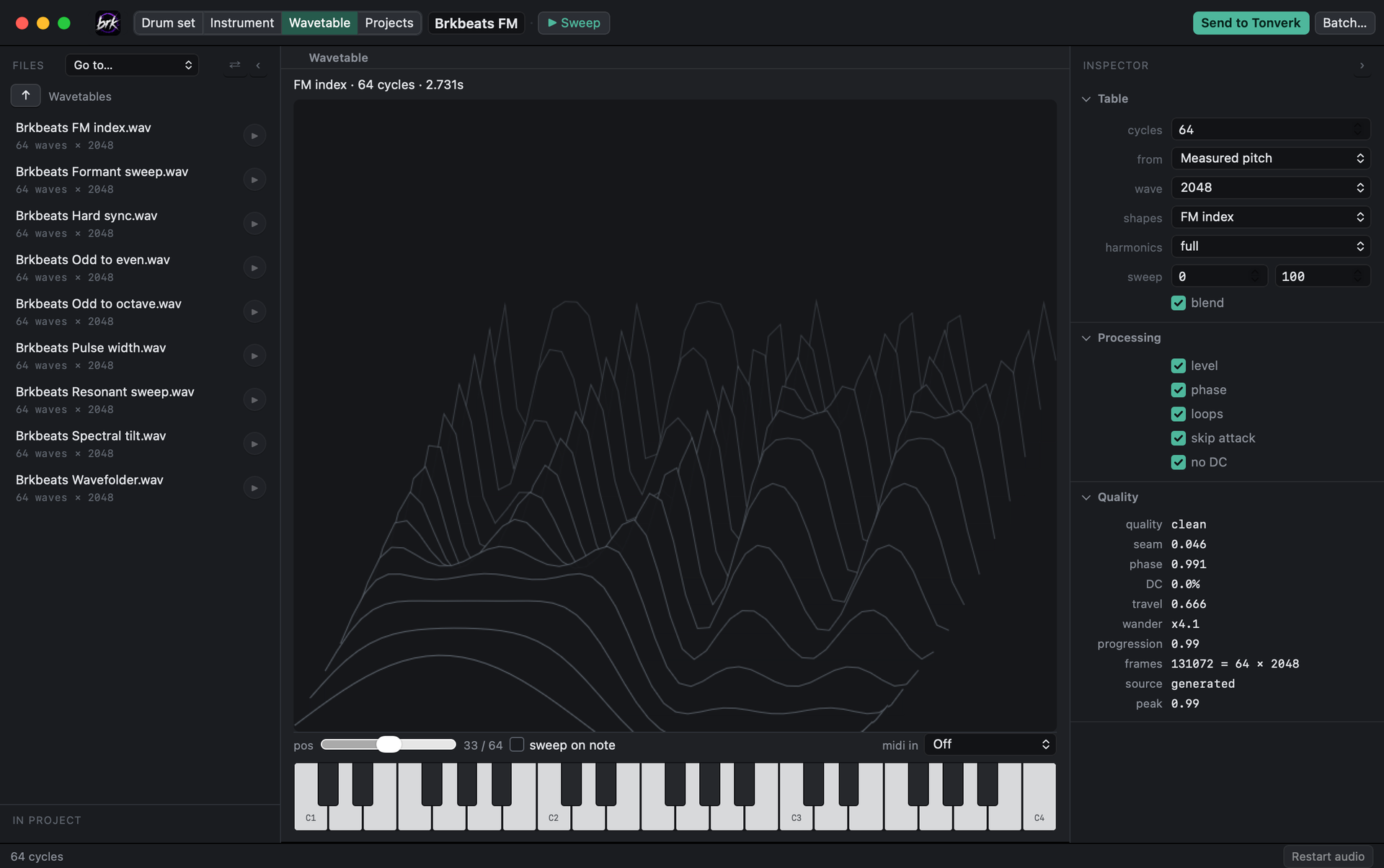This screenshot has height=868, width=1384.
Task: Click Send to Tonverk button
Action: coord(1251,23)
